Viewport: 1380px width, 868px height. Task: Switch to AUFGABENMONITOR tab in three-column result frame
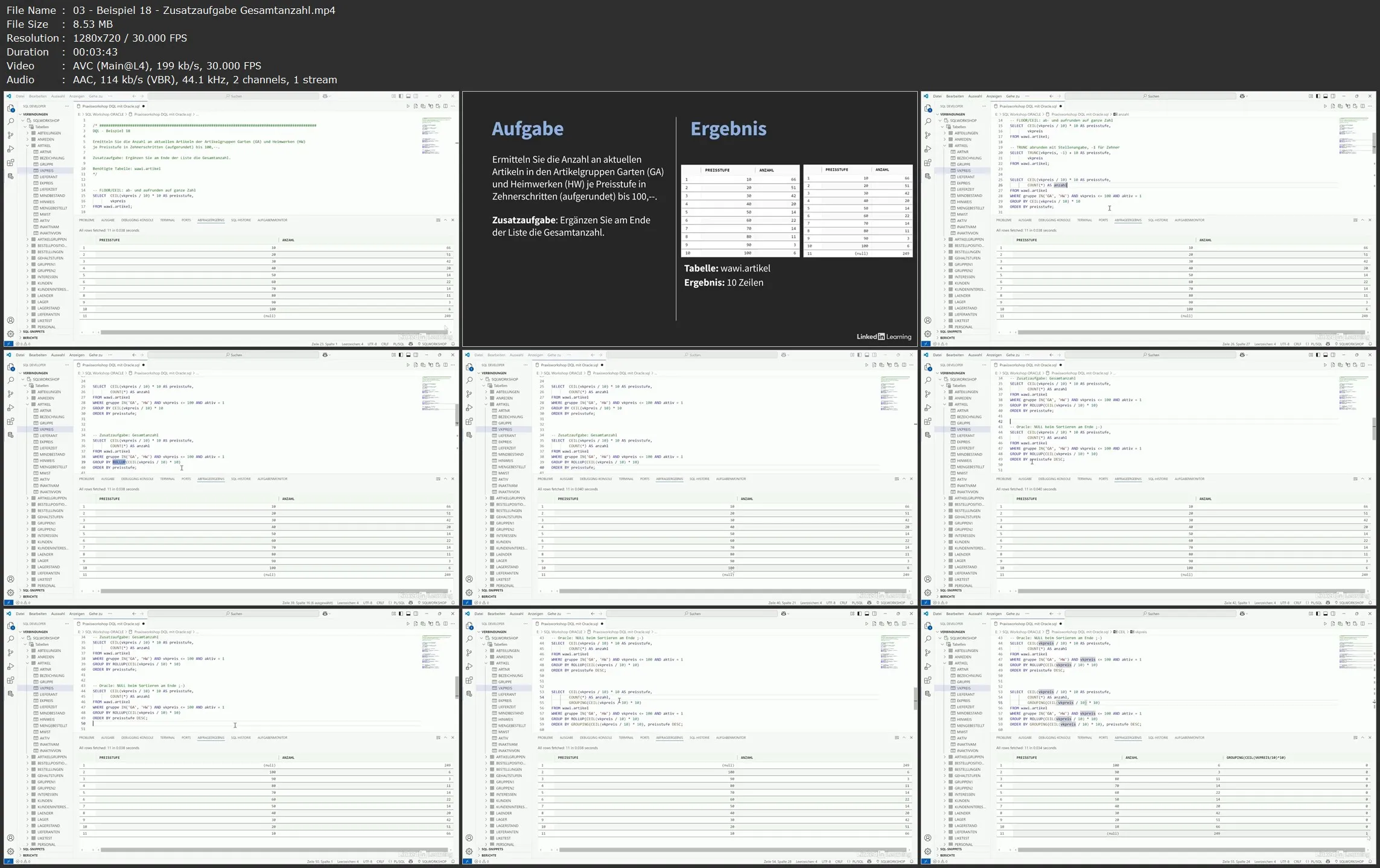coord(1189,738)
